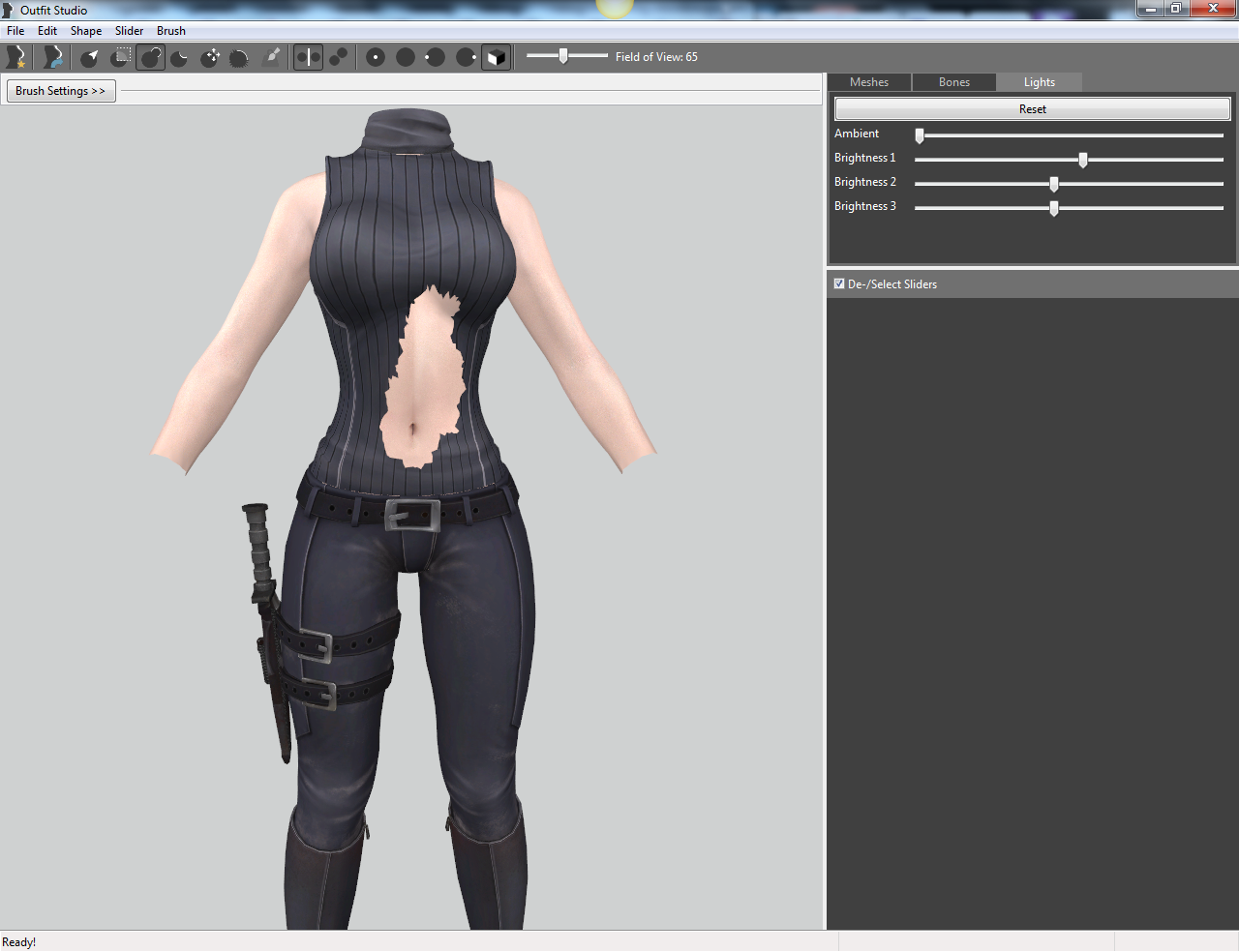The image size is (1239, 952).
Task: Click the Load Outfit toolbar icon
Action: [52, 57]
